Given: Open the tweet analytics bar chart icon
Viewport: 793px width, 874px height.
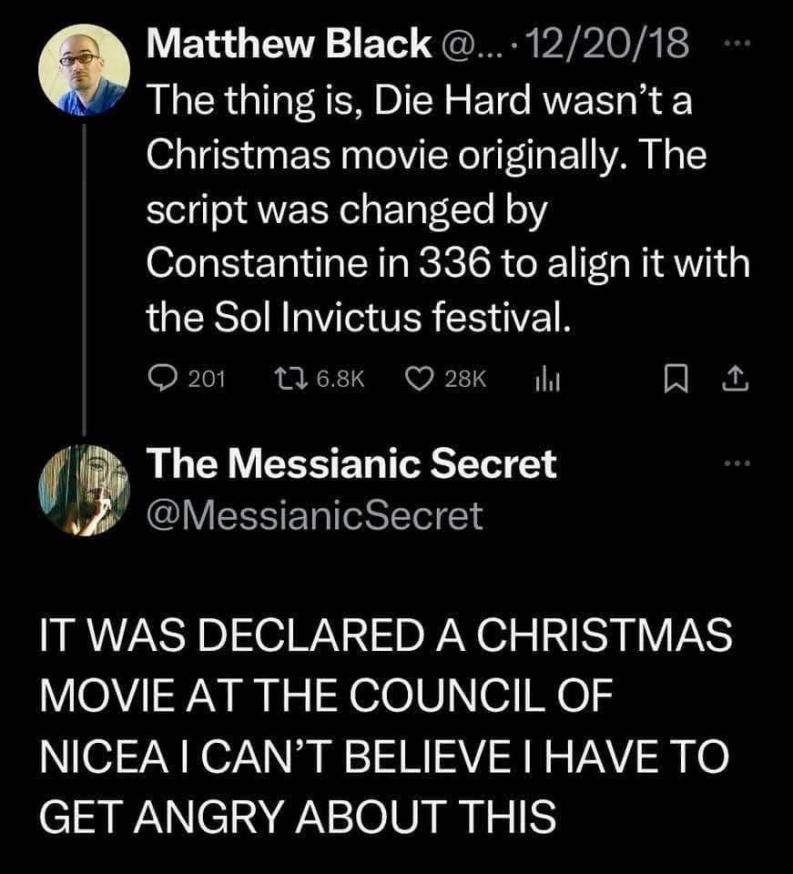Looking at the screenshot, I should click(x=544, y=377).
